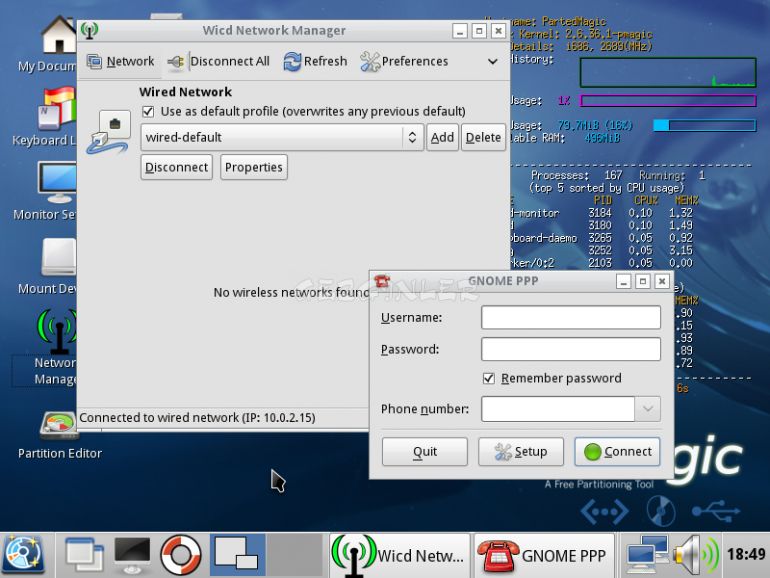Click the show desktop windows icon in taskbar

point(84,555)
